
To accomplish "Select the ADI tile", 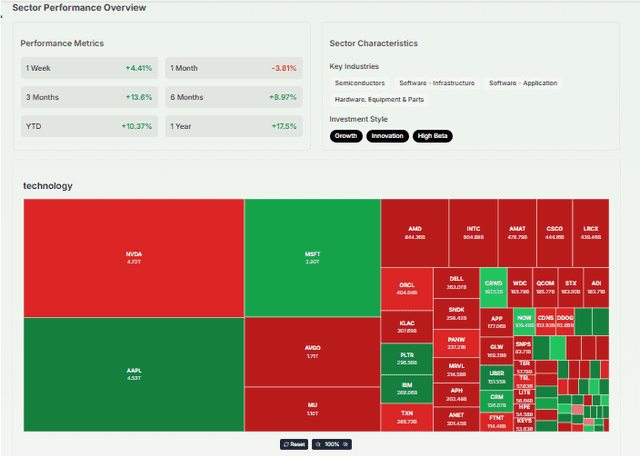I will 596,287.
